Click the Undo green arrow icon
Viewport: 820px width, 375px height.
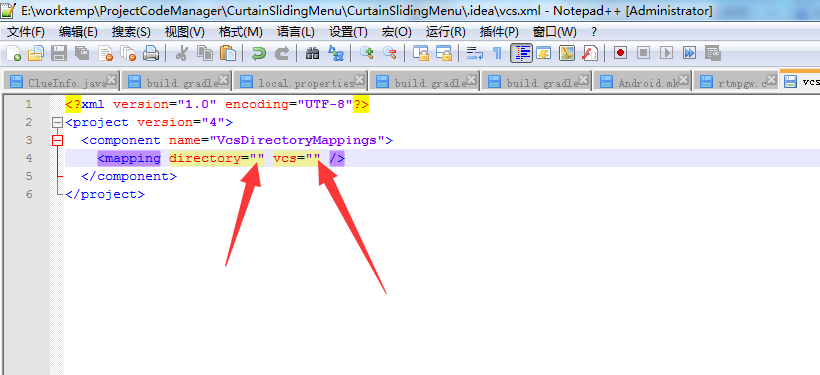(x=258, y=53)
